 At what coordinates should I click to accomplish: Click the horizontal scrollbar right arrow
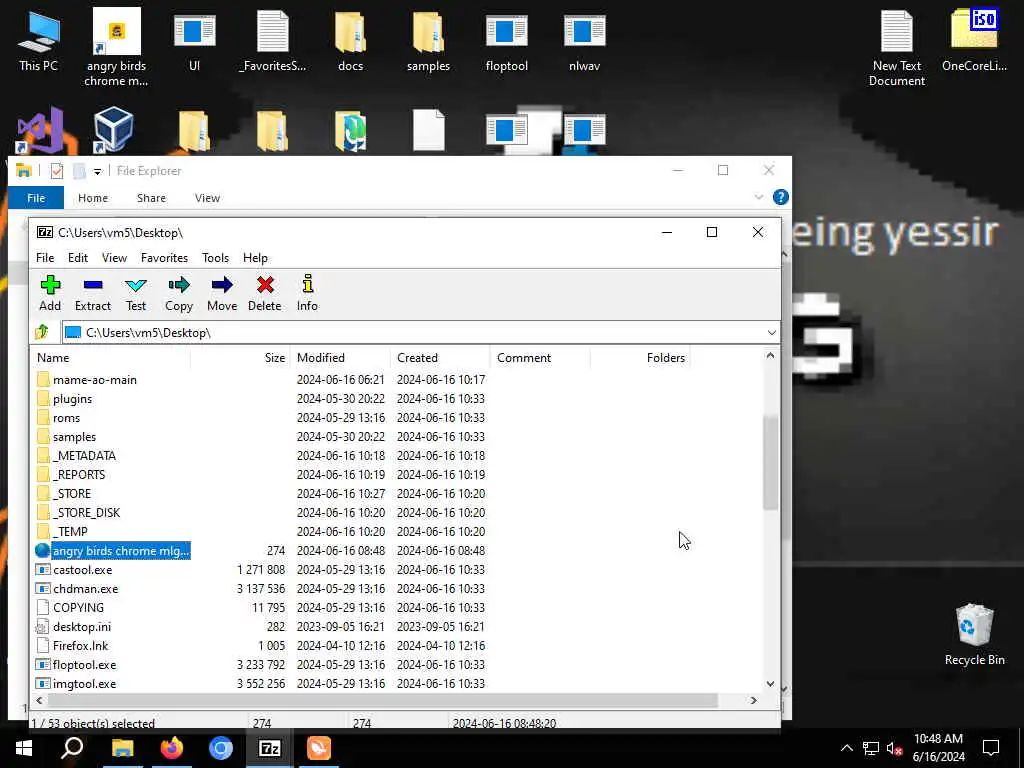pos(754,700)
